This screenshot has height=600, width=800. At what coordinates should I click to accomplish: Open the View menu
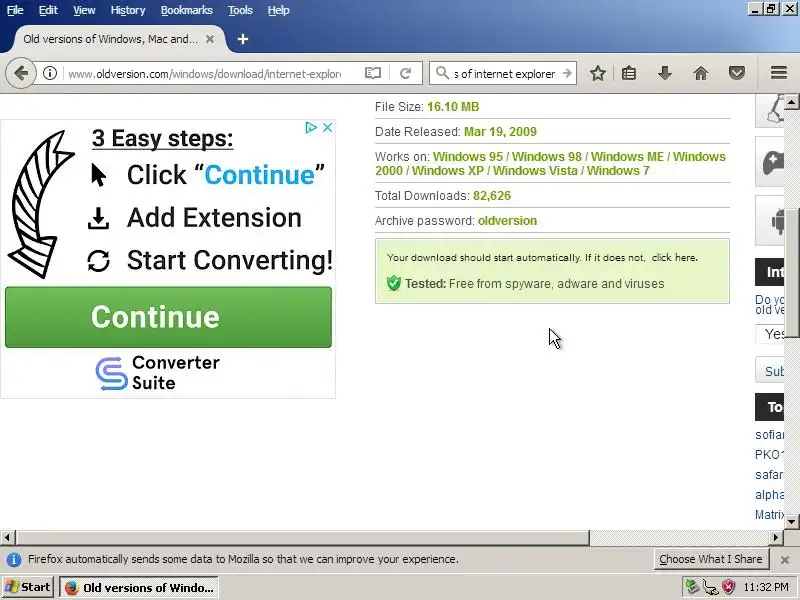(x=84, y=10)
